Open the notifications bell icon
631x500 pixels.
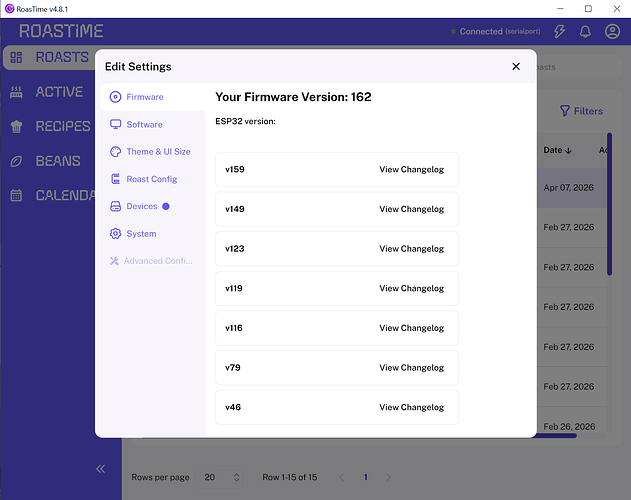586,32
